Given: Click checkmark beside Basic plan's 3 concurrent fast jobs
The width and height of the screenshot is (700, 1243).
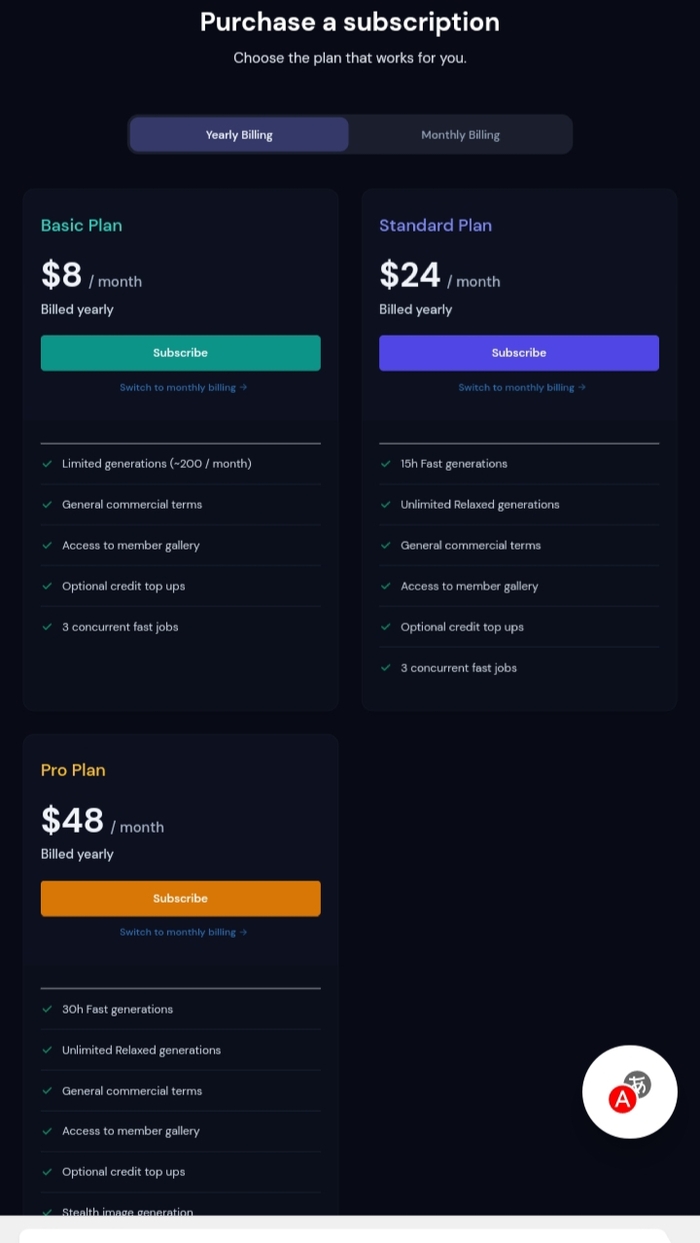Looking at the screenshot, I should click(47, 627).
